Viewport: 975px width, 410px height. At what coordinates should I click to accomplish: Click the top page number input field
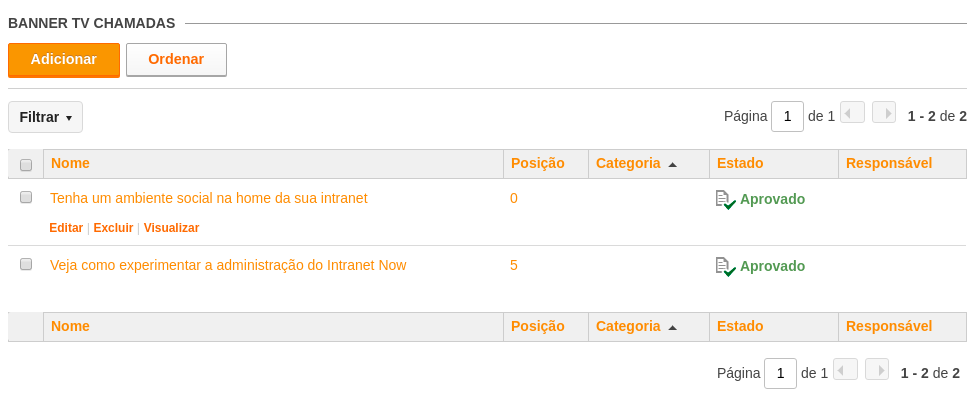pyautogui.click(x=787, y=116)
